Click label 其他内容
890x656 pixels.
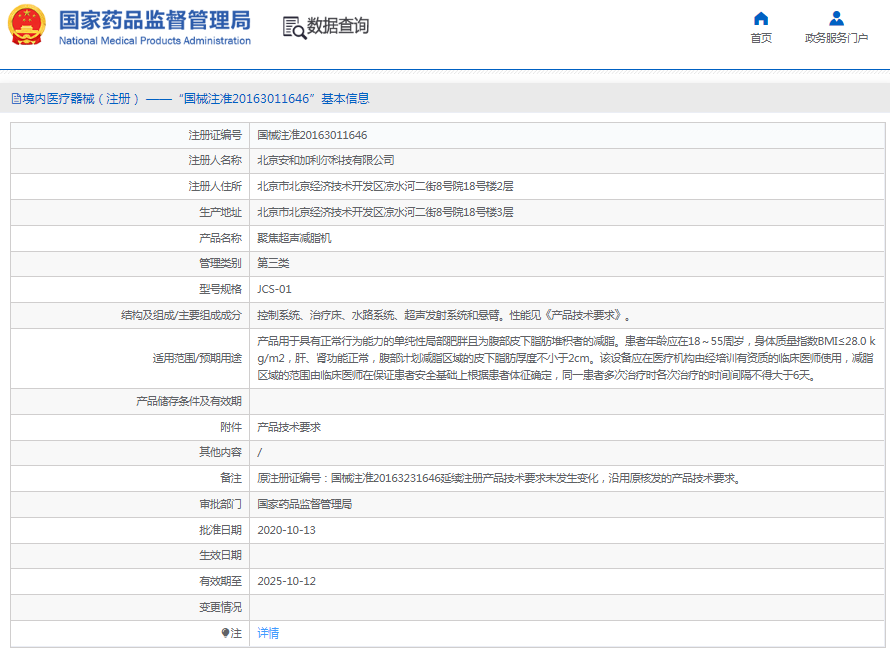coord(220,452)
